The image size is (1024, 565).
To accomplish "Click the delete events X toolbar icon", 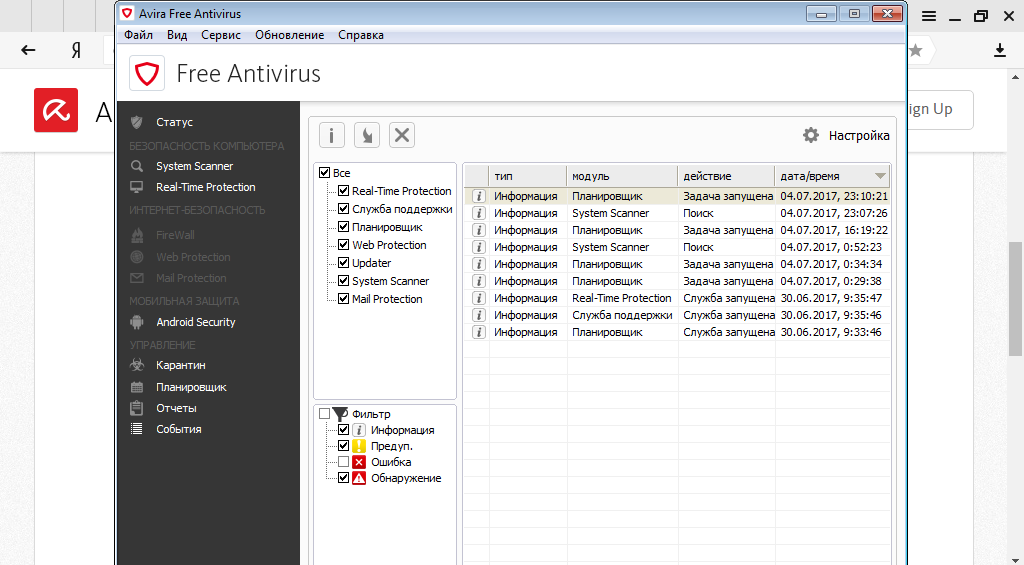I will point(402,135).
